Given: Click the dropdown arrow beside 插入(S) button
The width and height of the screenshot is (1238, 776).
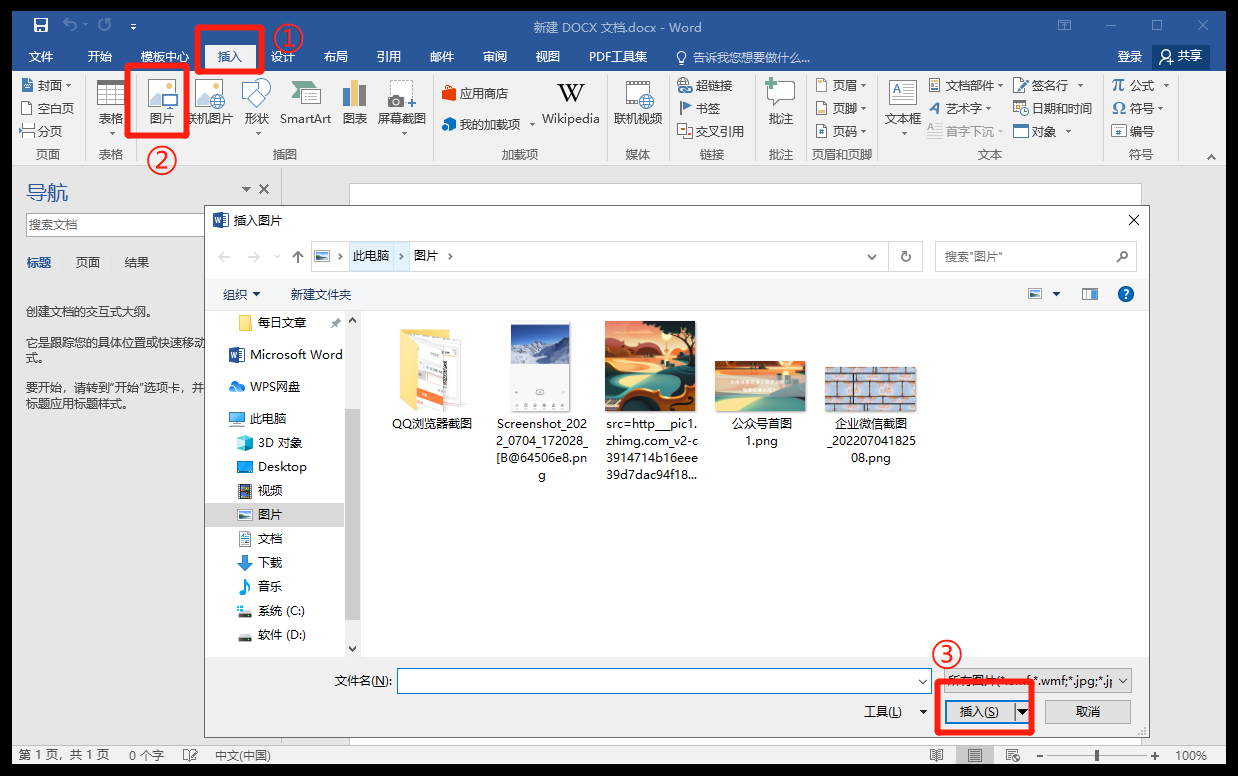Looking at the screenshot, I should click(x=1022, y=712).
